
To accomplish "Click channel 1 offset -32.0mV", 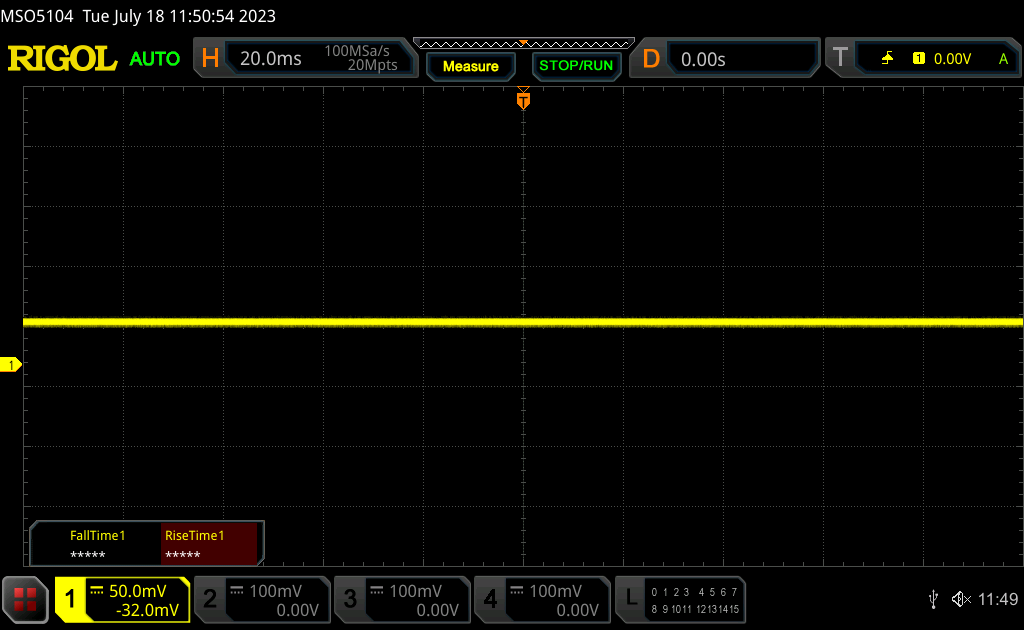I will point(147,610).
